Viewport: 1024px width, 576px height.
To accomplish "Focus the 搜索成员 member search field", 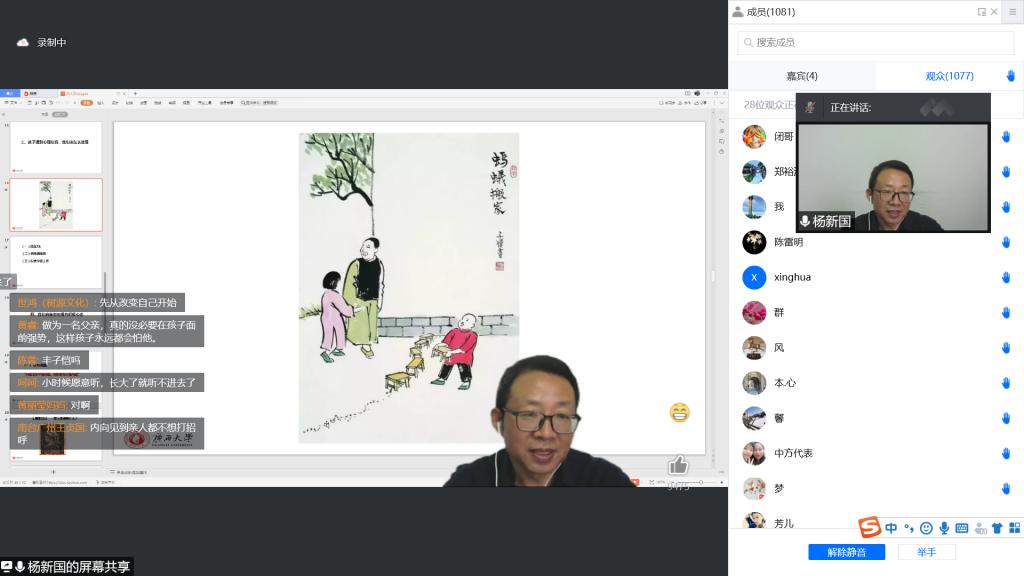I will [875, 42].
